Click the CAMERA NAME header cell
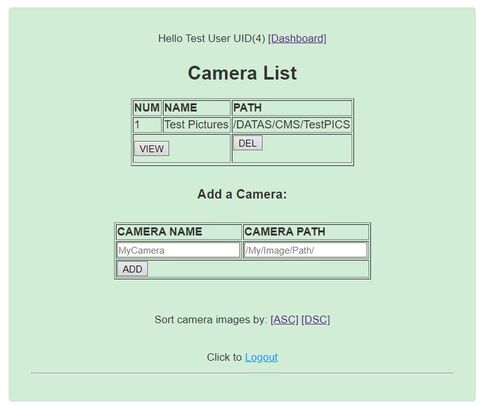The width and height of the screenshot is (480, 409). (x=178, y=232)
